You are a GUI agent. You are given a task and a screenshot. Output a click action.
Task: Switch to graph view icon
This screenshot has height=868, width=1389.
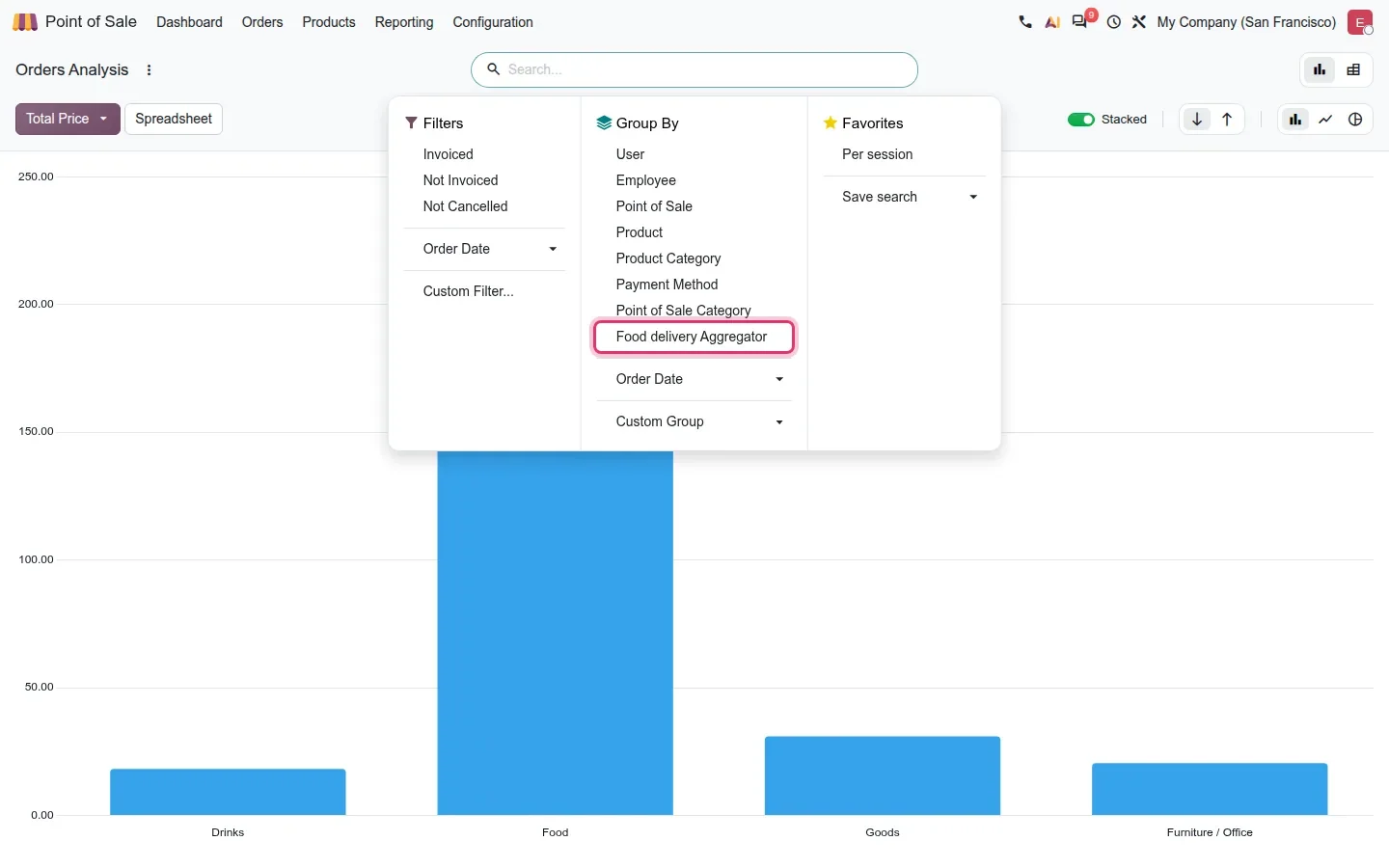point(1320,69)
